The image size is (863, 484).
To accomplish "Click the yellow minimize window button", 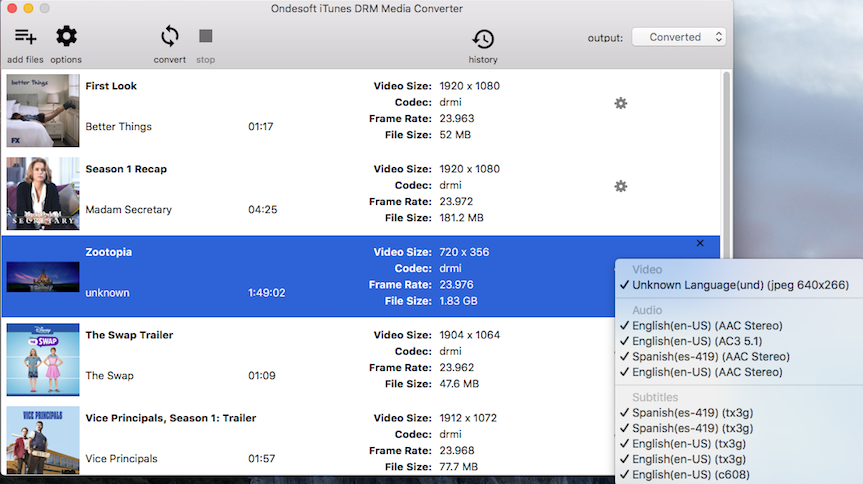I will pos(28,8).
